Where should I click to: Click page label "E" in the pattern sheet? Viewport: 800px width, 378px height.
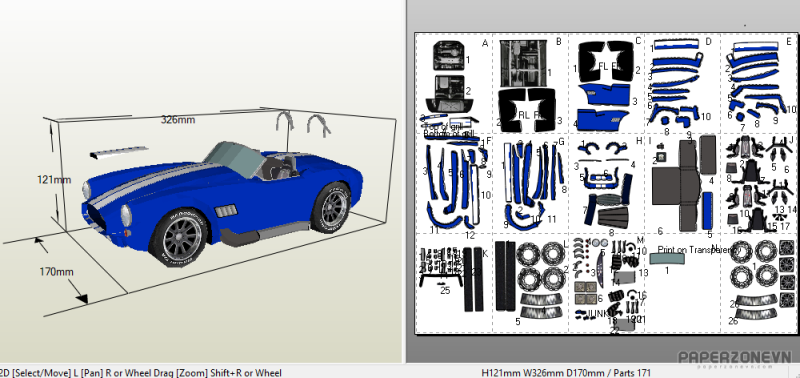(789, 41)
